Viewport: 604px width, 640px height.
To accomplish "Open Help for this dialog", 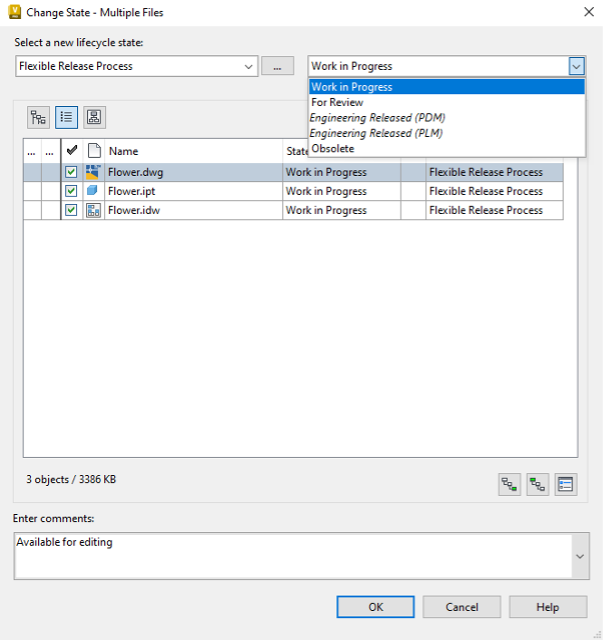I will tap(548, 607).
